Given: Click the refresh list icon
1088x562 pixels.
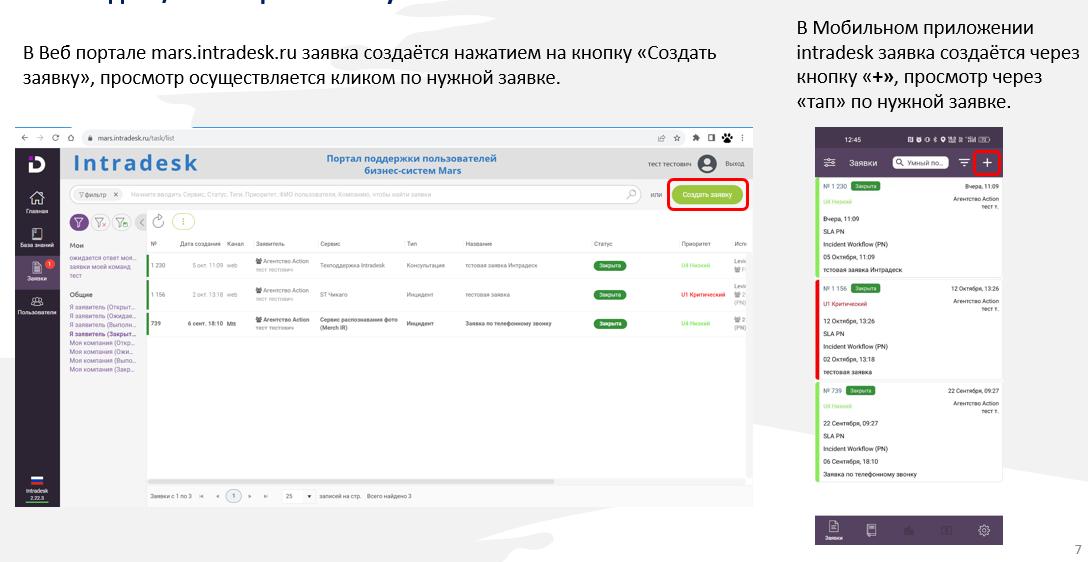Looking at the screenshot, I should 158,221.
